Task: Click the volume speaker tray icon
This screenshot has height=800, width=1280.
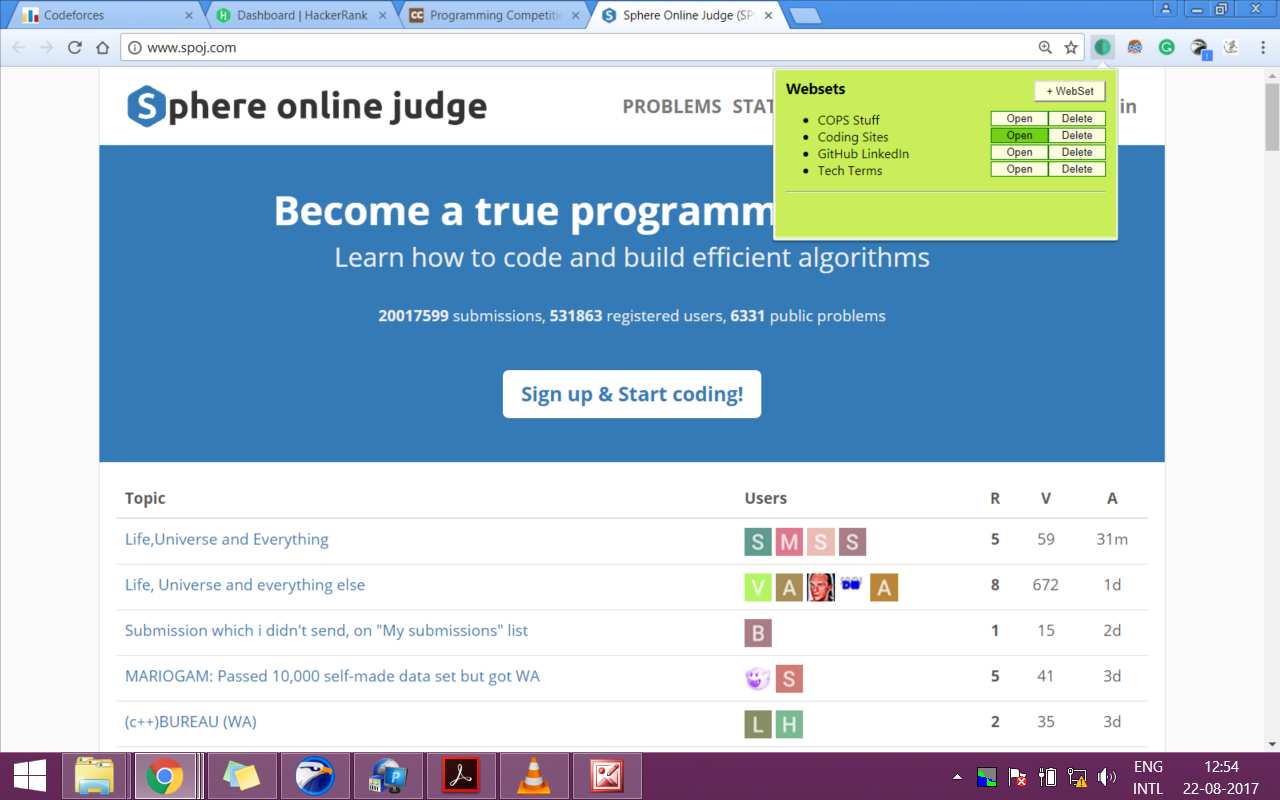Action: click(x=1106, y=777)
